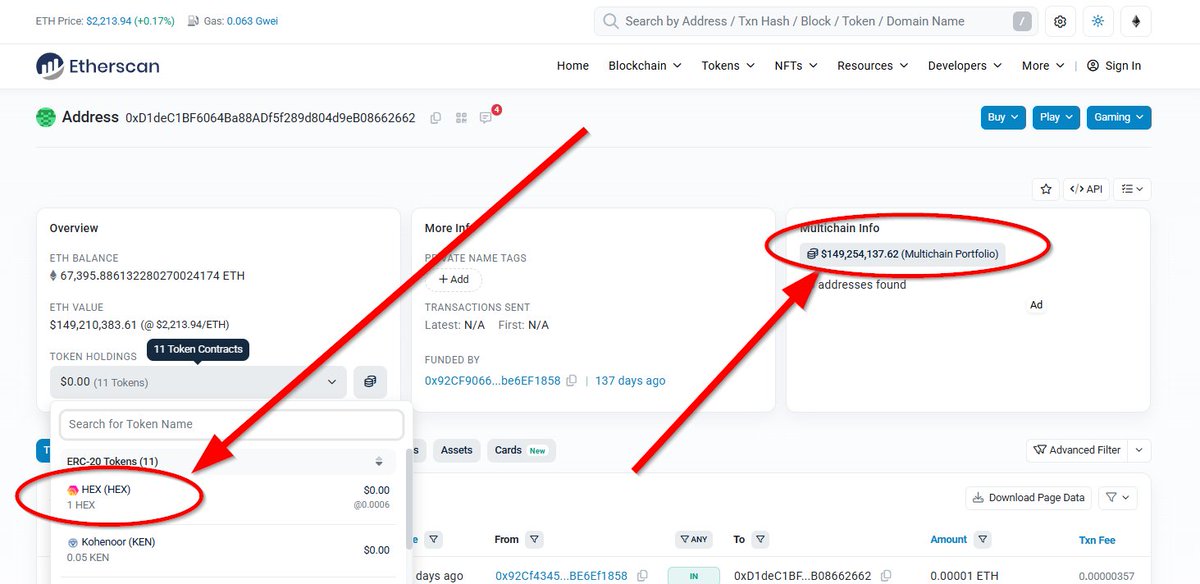The width and height of the screenshot is (1200, 584).
Task: Open token holdings wallet icon button
Action: click(370, 382)
